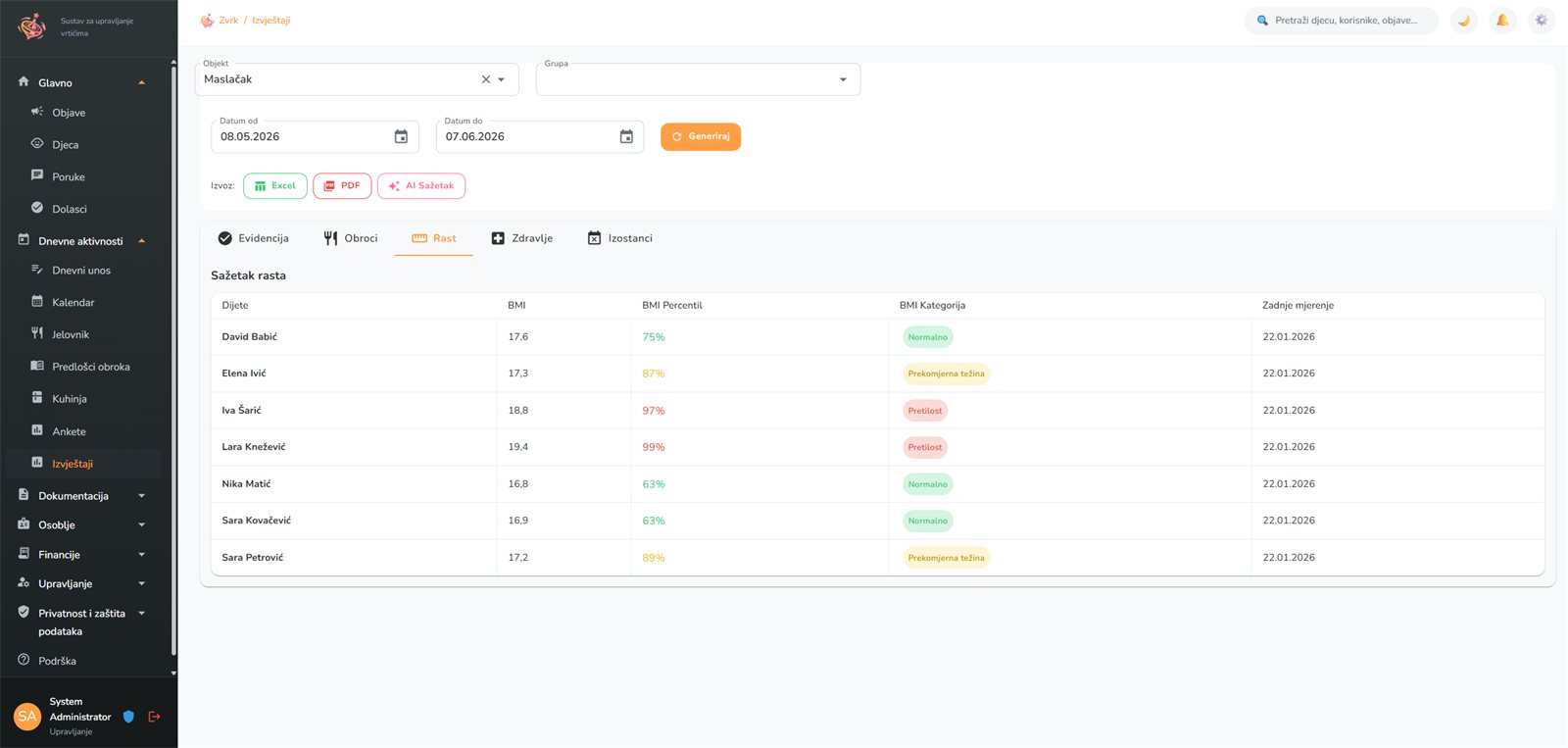Open the Grupa dropdown
This screenshot has width=1568, height=748.
(698, 79)
